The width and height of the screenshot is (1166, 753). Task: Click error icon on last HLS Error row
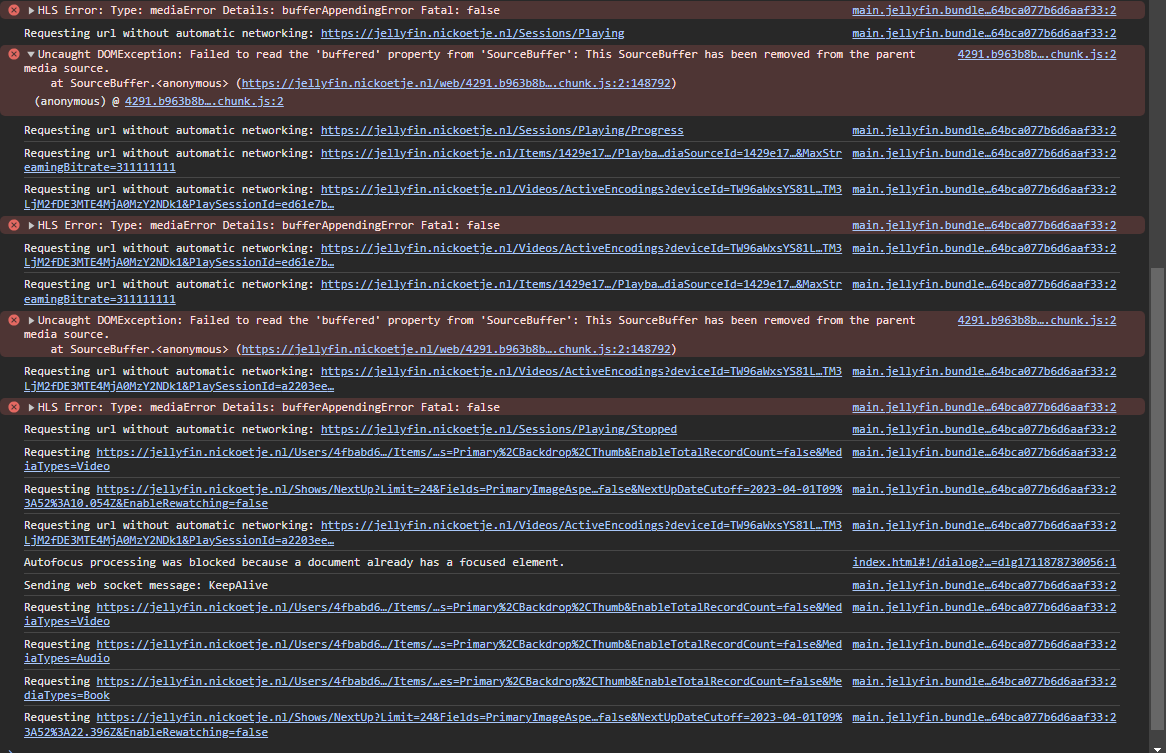coord(14,407)
